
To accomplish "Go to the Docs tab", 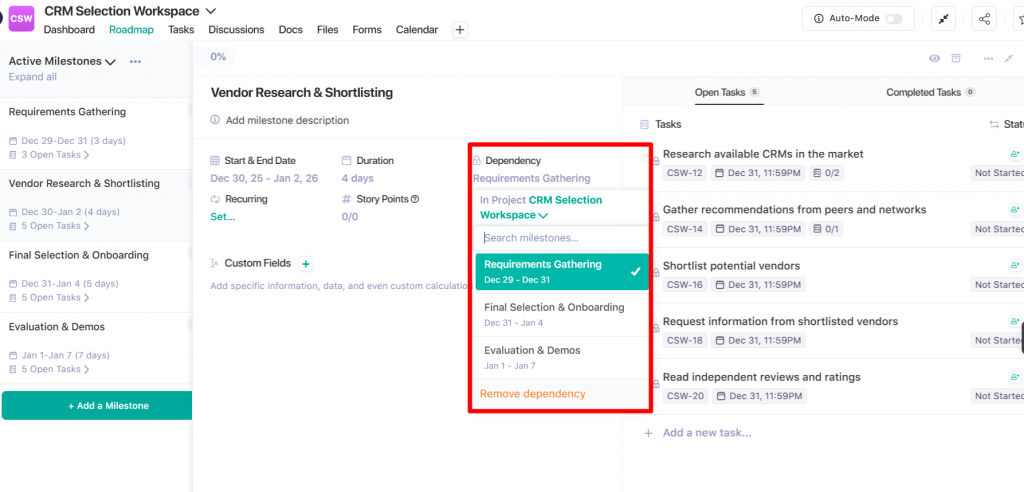I will coord(291,29).
